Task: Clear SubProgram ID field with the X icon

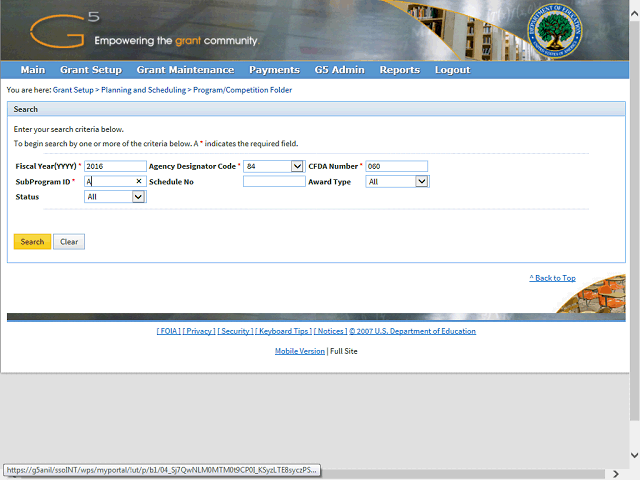Action: pos(139,181)
